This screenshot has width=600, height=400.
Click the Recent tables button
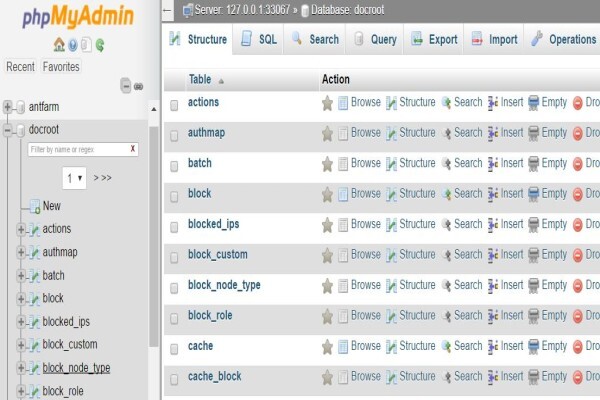pos(21,67)
